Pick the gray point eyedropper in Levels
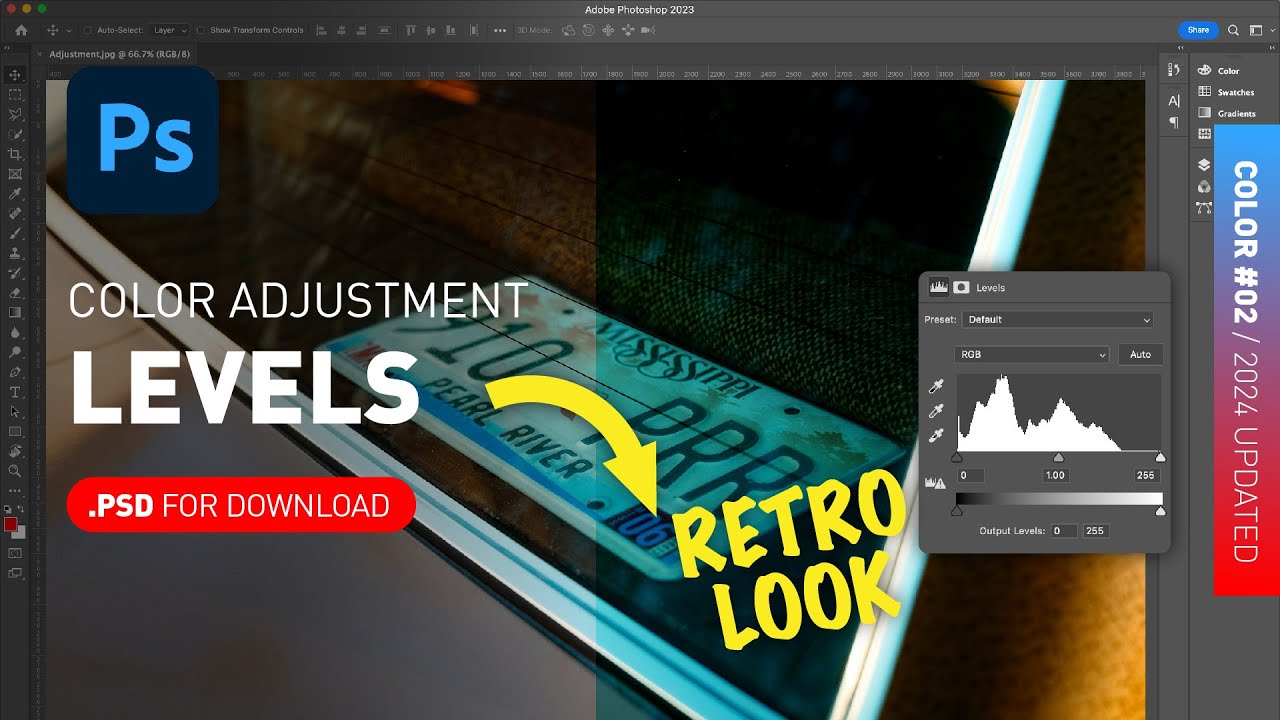 click(x=936, y=411)
